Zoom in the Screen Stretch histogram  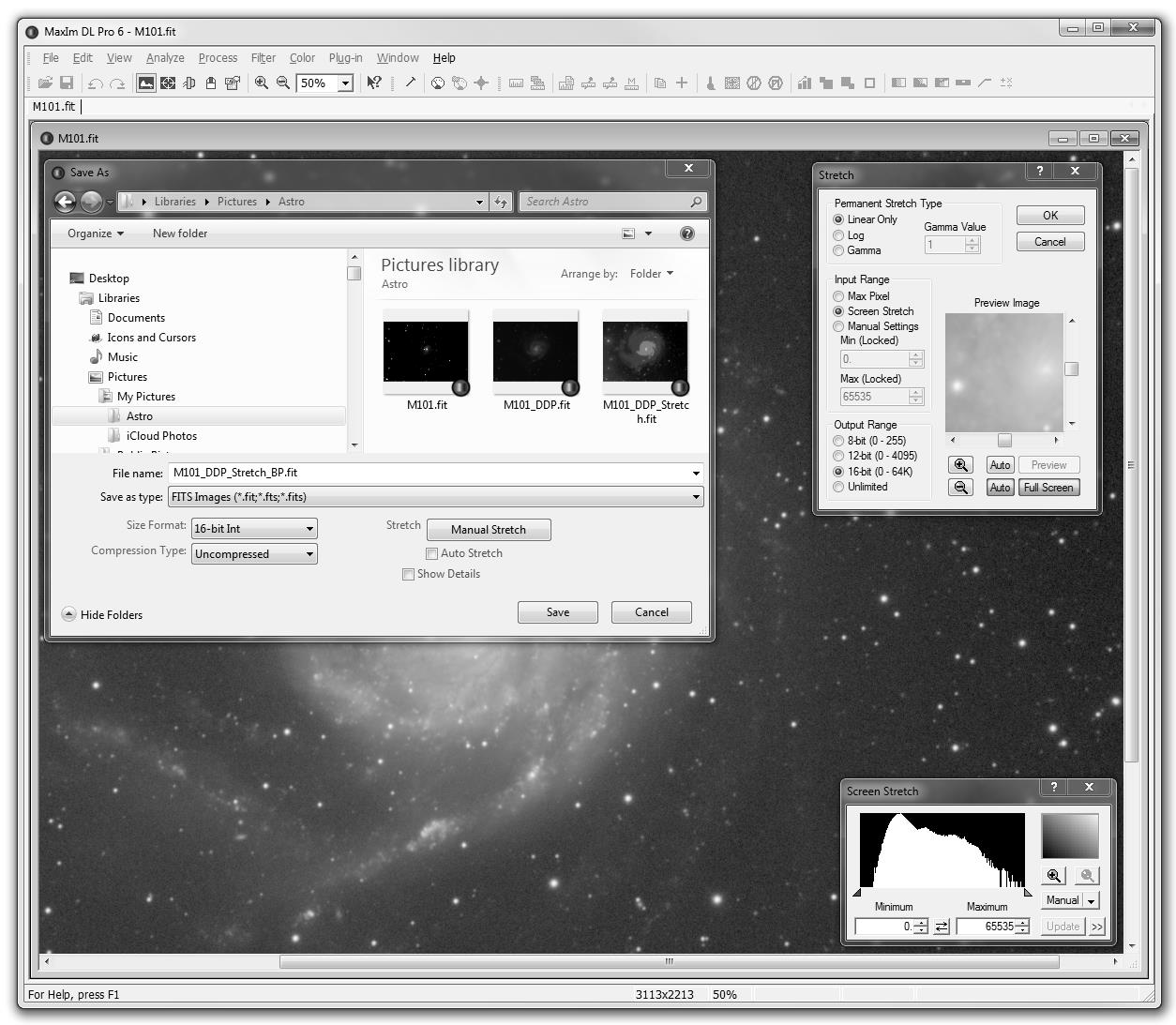tap(1054, 875)
